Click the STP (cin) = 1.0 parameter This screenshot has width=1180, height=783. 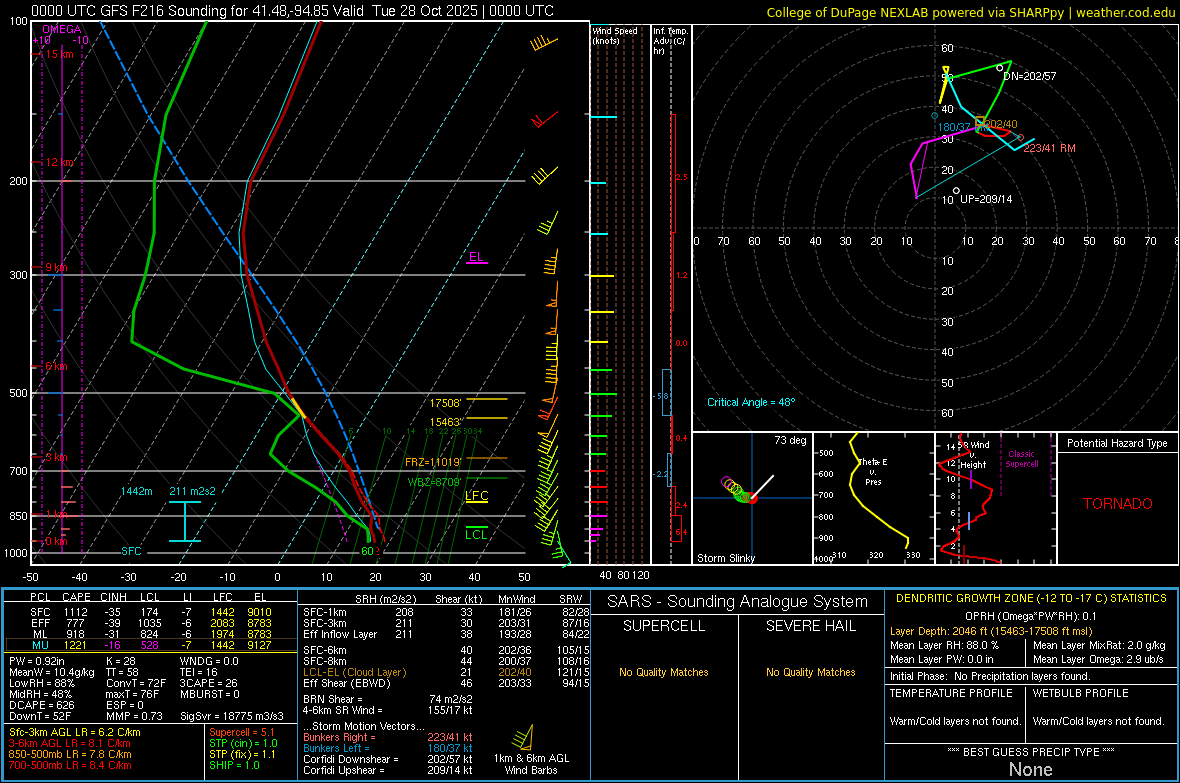point(243,743)
